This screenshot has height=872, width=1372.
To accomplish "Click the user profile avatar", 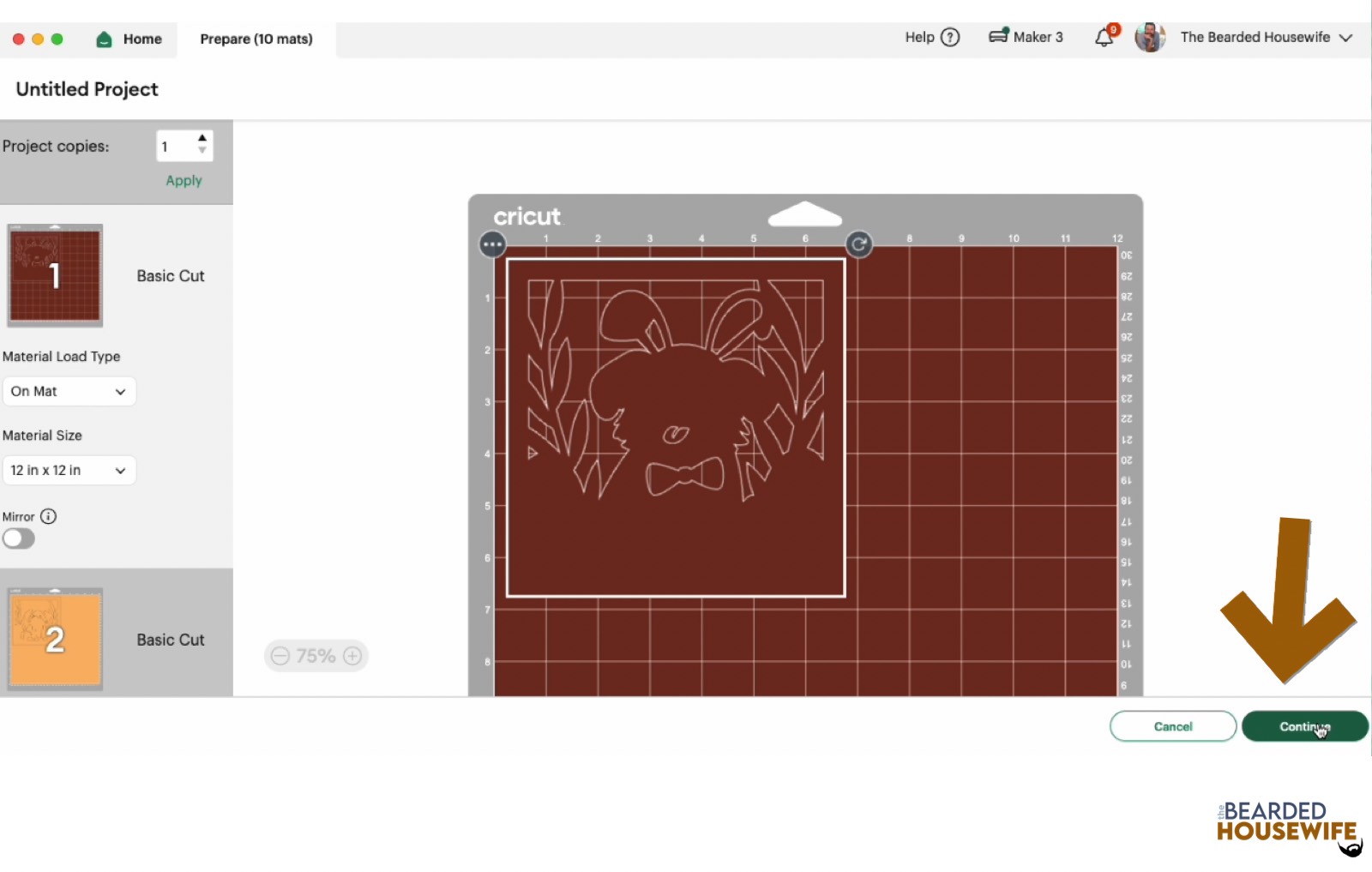I will coord(1149,38).
